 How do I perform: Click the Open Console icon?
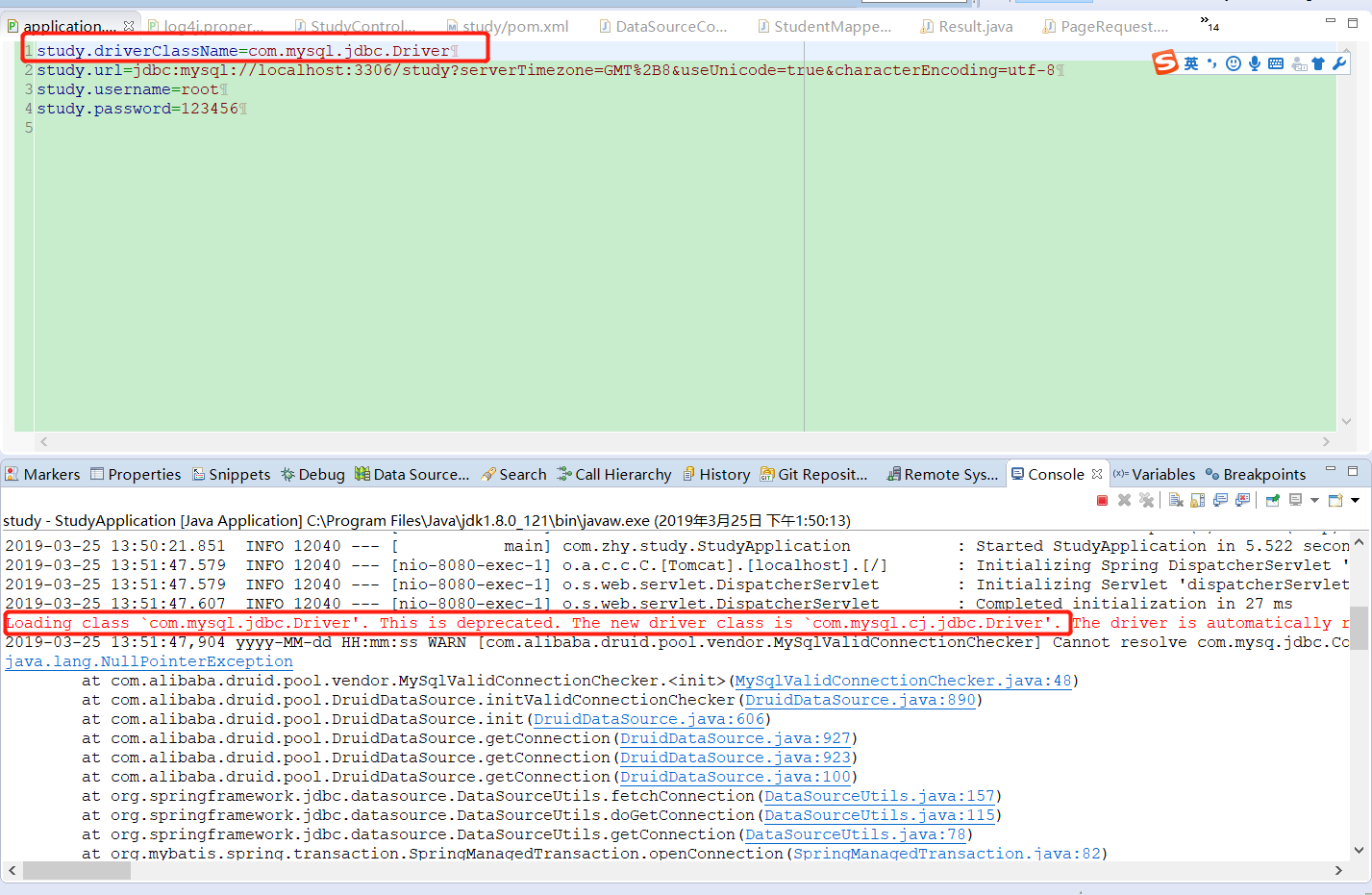coord(1335,500)
